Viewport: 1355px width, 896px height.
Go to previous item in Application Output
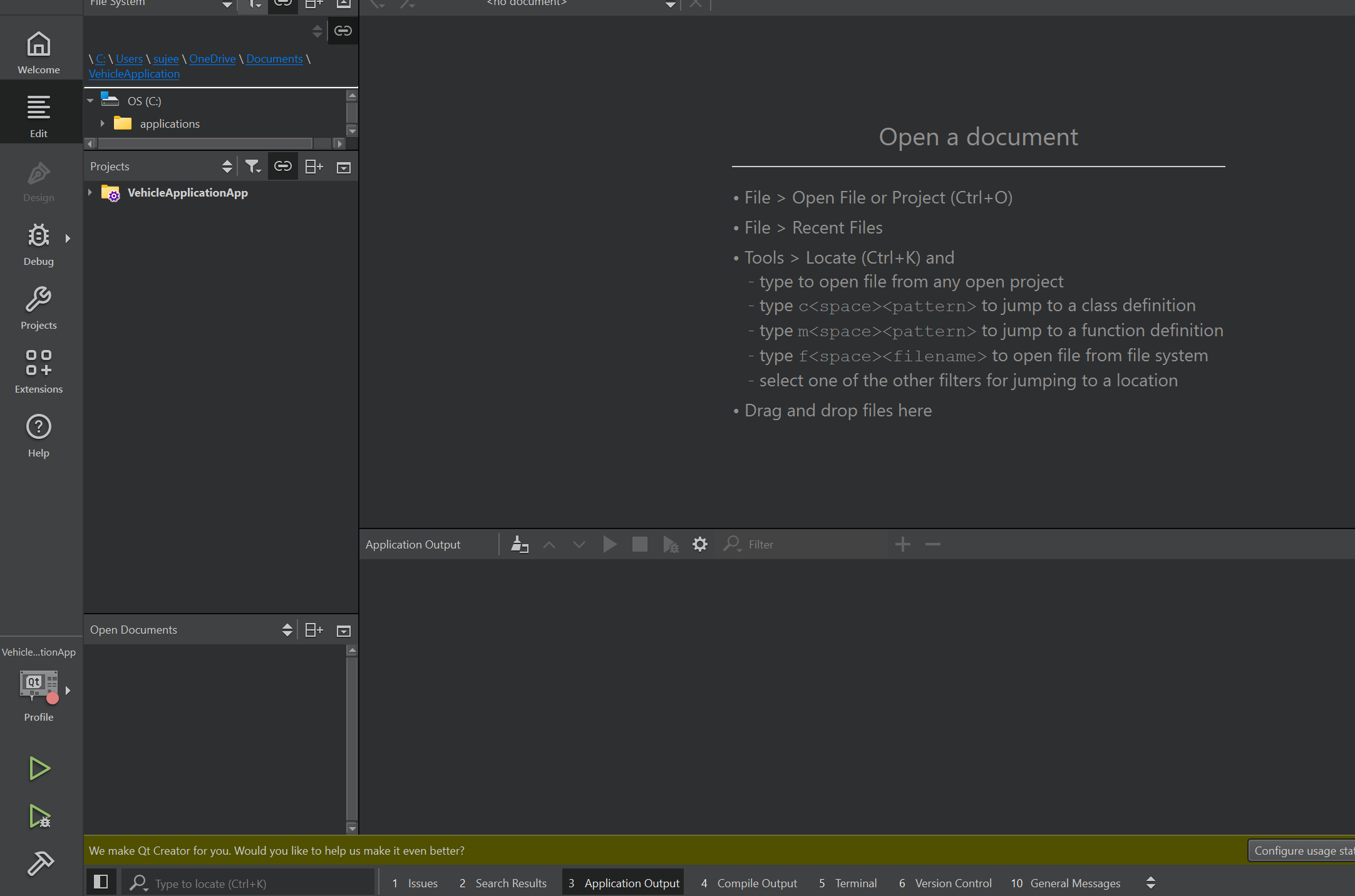pyautogui.click(x=549, y=545)
